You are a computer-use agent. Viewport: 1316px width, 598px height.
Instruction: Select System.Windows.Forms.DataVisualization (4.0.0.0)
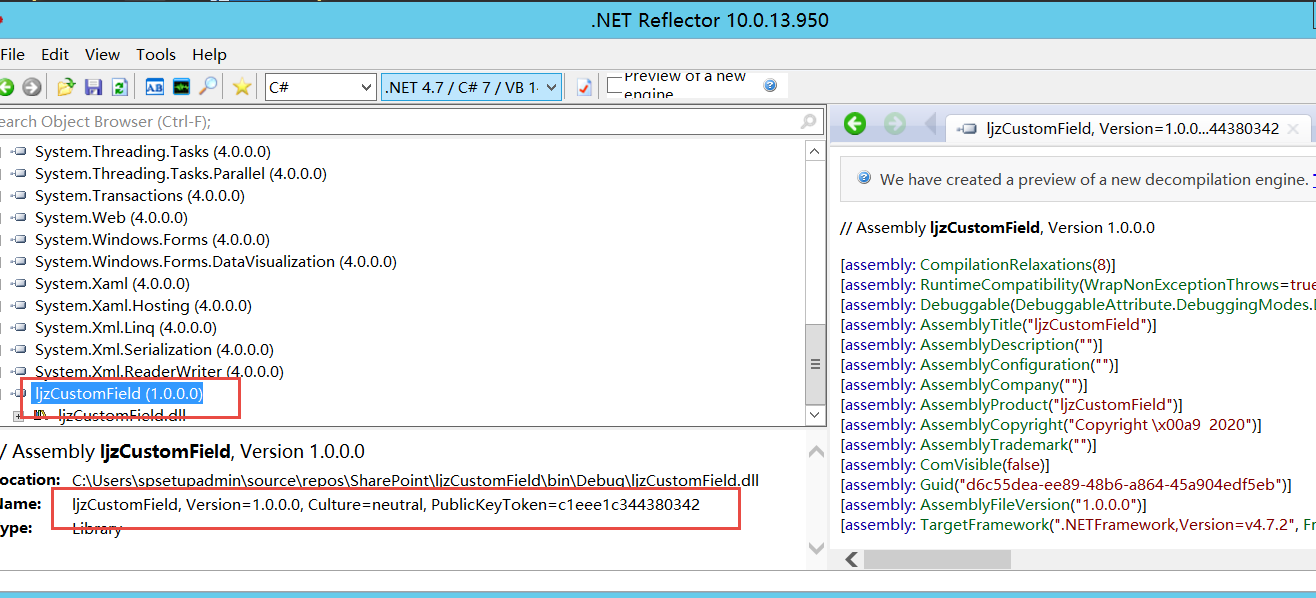215,262
